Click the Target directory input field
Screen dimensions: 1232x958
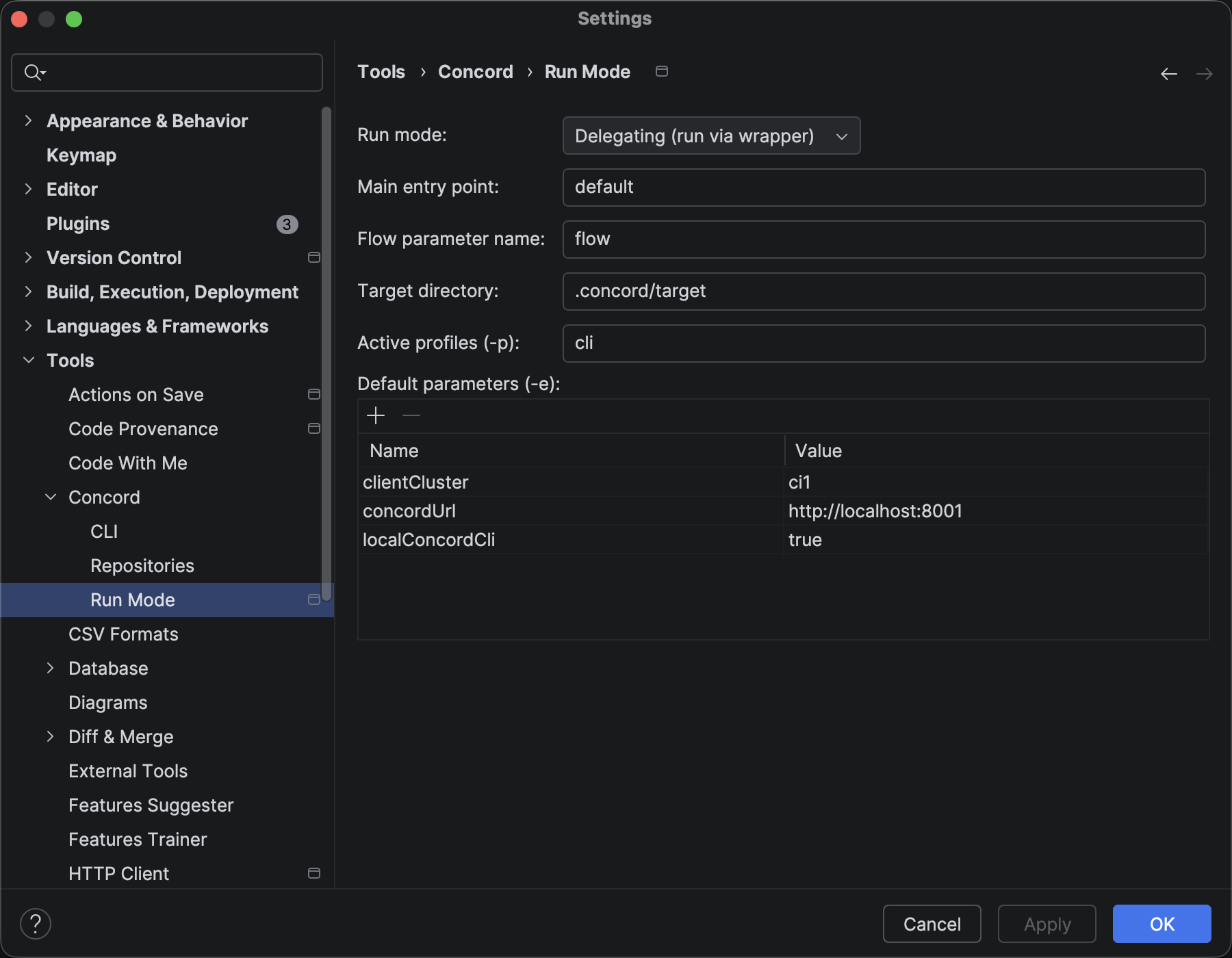[x=884, y=292]
